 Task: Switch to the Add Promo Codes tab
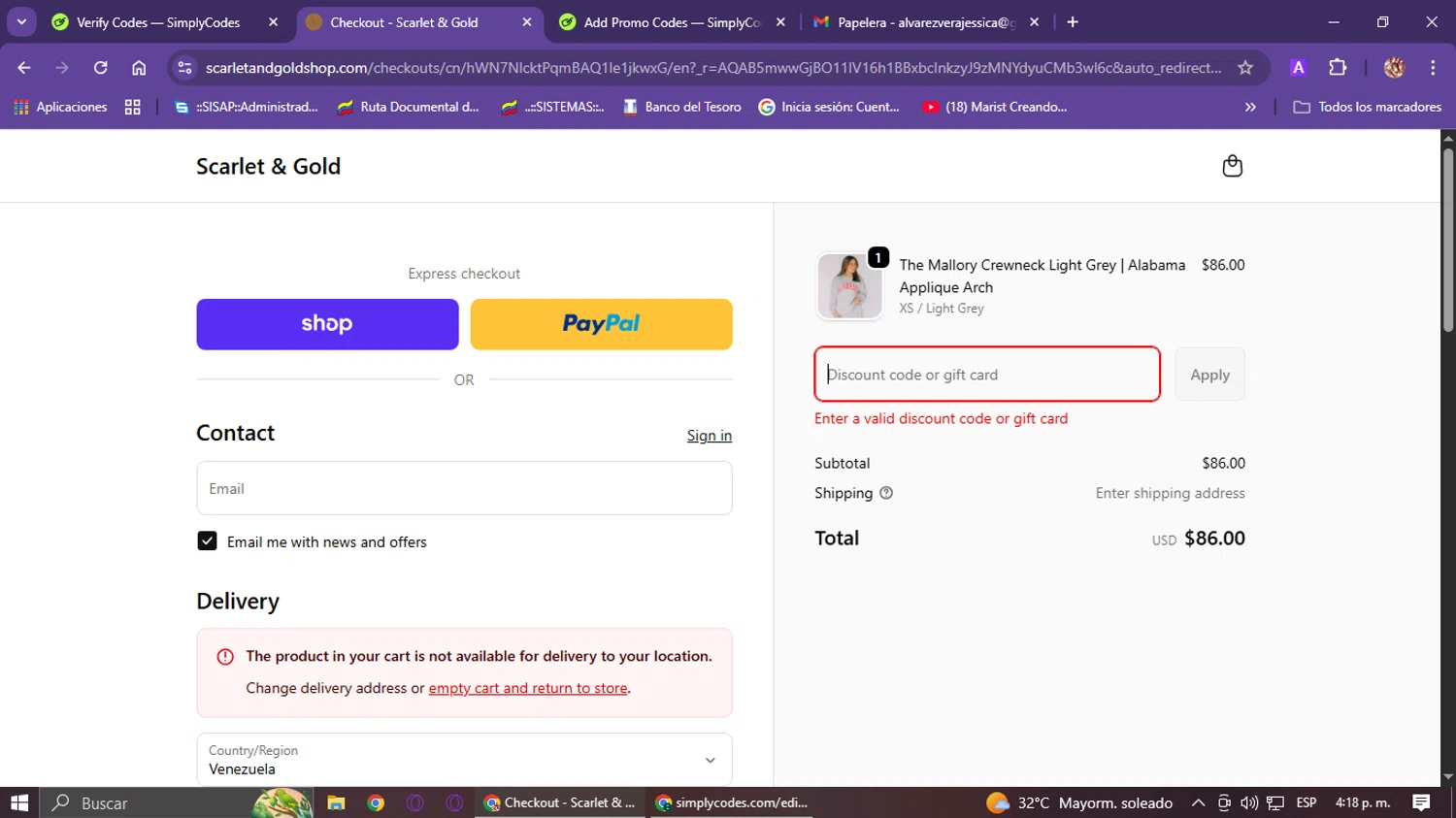pyautogui.click(x=672, y=22)
